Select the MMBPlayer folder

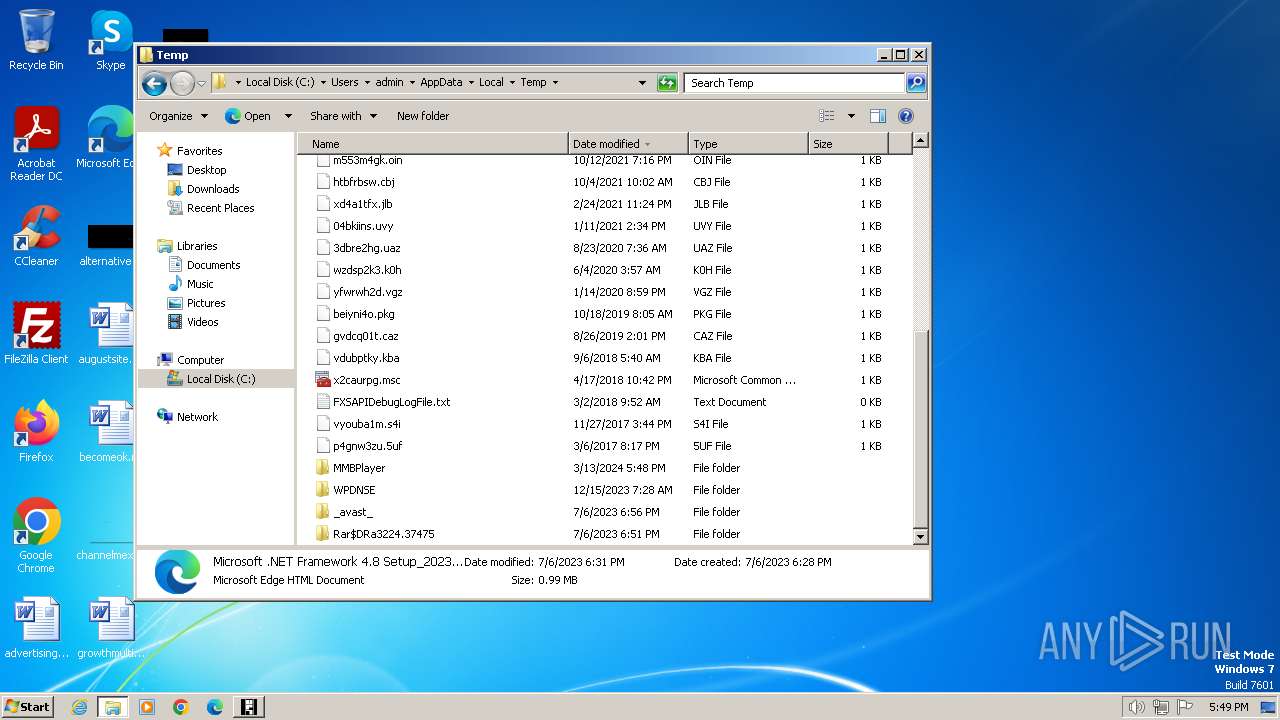359,468
